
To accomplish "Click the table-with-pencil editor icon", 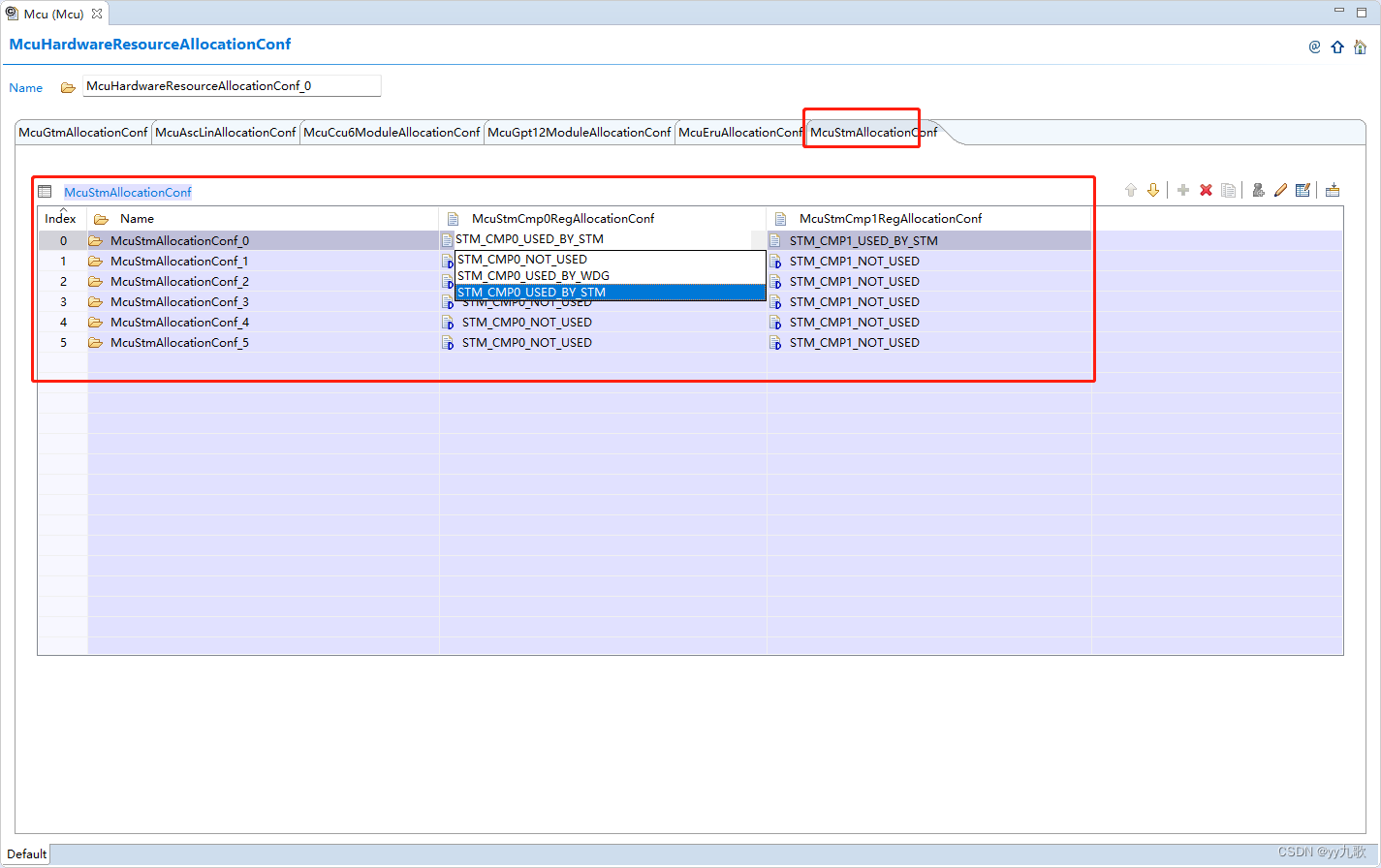I will click(1303, 191).
